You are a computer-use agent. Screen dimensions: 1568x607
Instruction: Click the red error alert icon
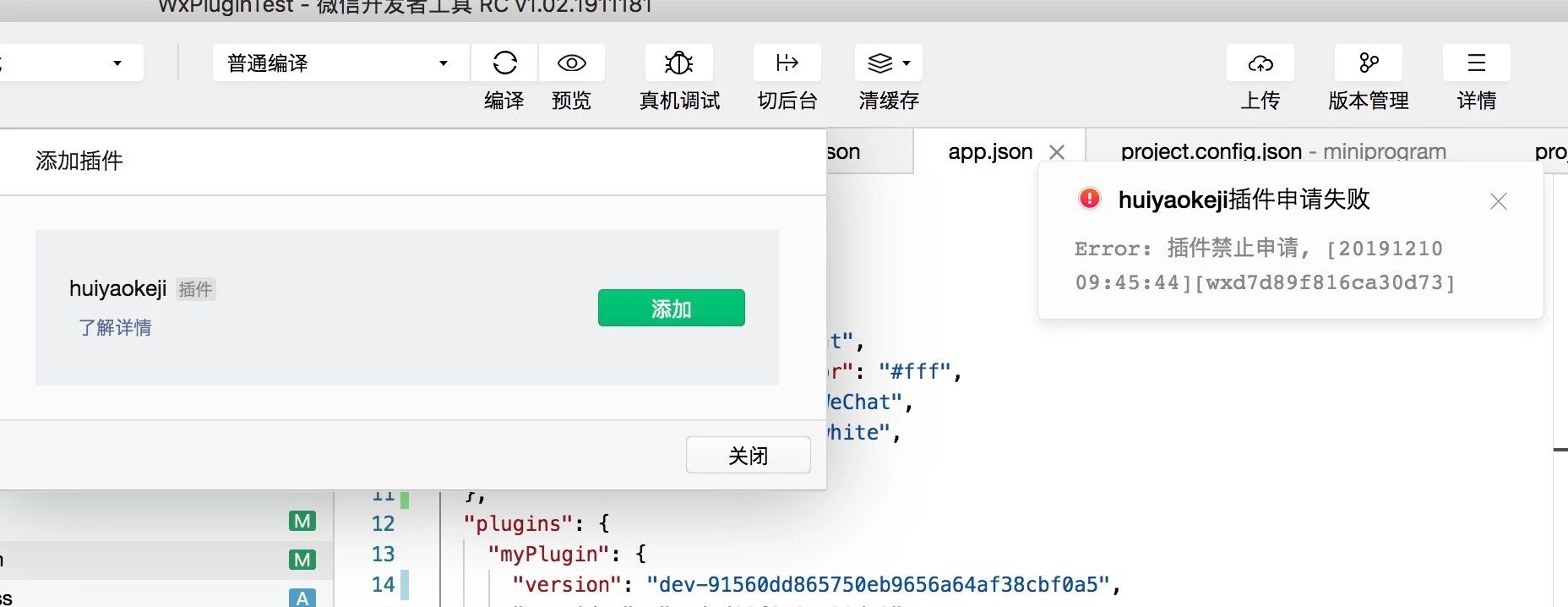pos(1090,199)
